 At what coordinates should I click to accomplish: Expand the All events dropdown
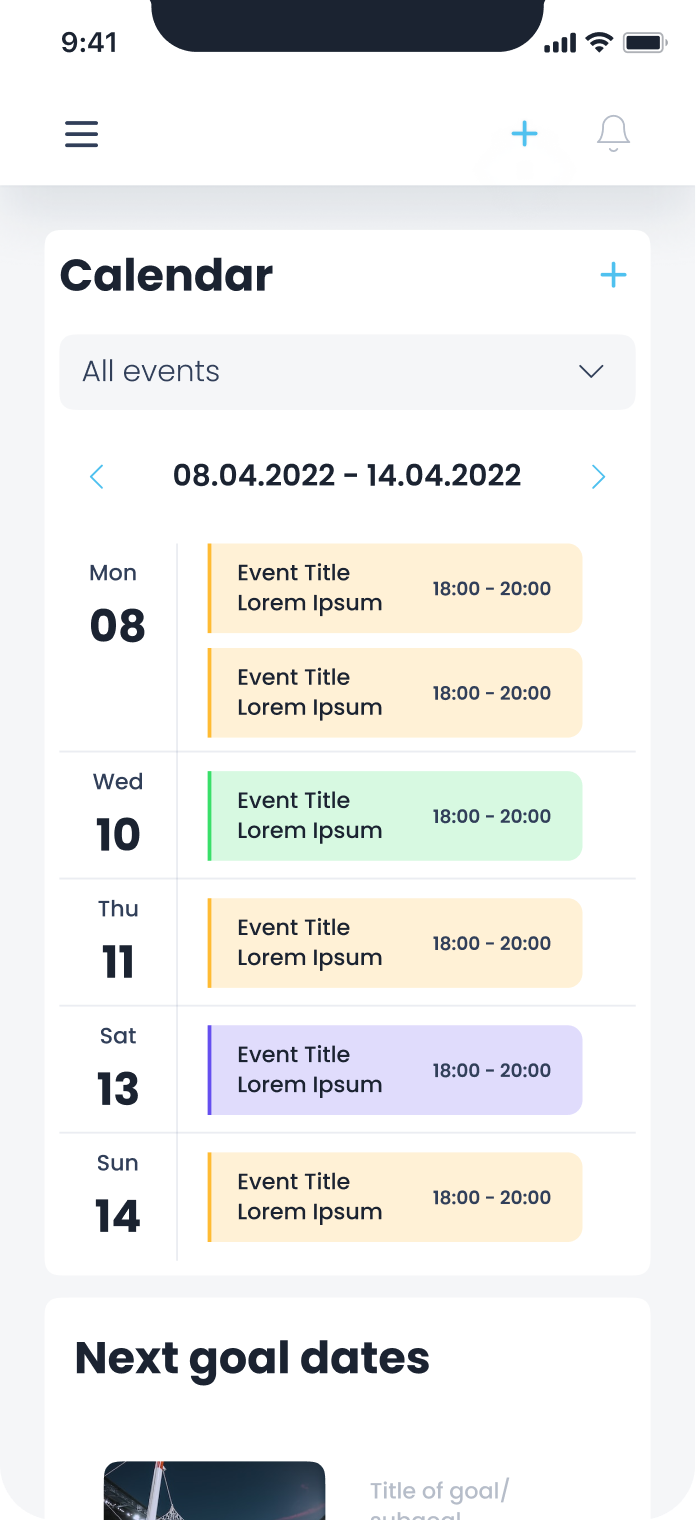pyautogui.click(x=347, y=372)
